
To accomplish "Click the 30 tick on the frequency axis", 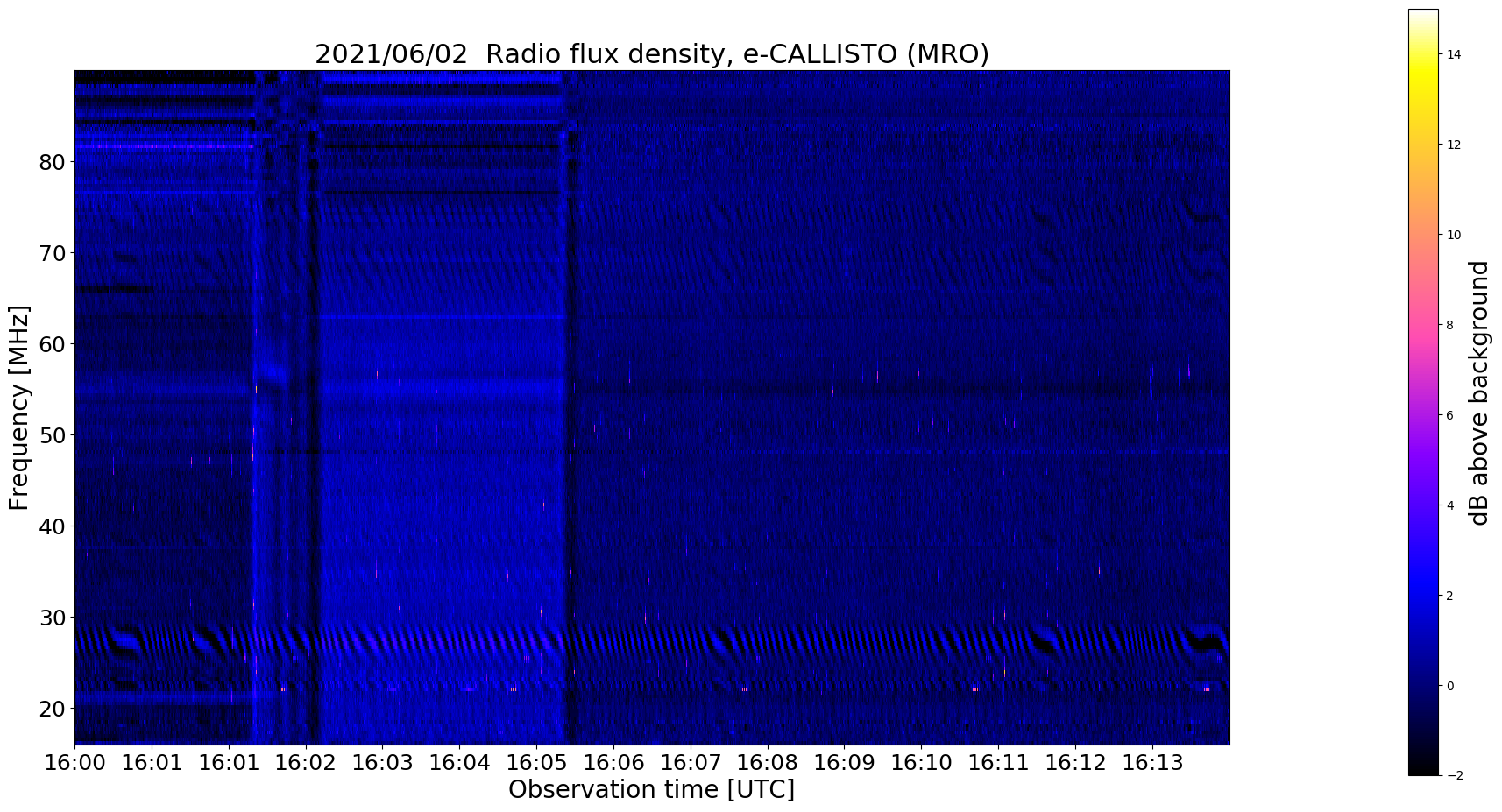I will click(53, 618).
